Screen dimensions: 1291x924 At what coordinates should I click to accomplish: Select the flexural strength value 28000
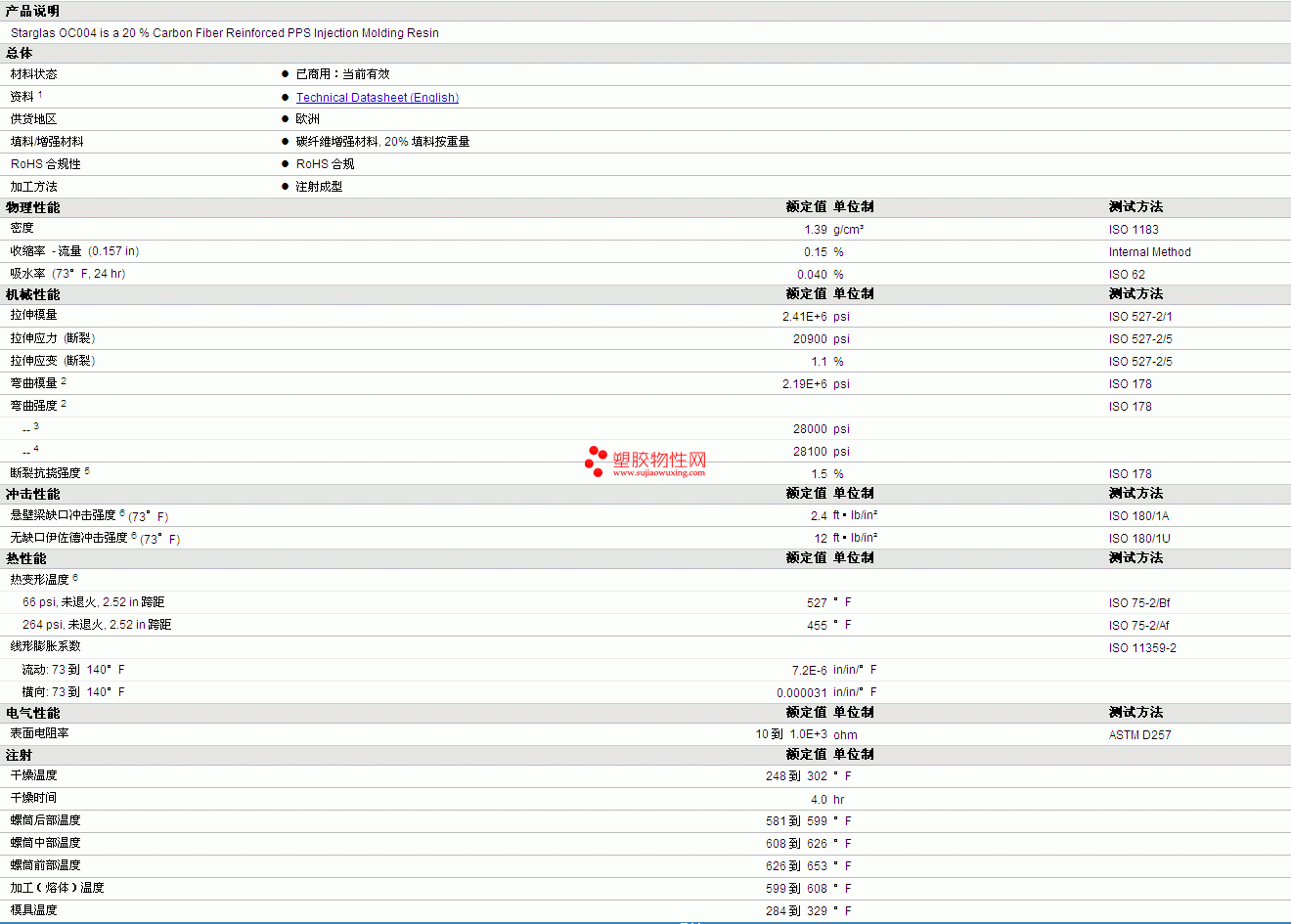point(810,429)
